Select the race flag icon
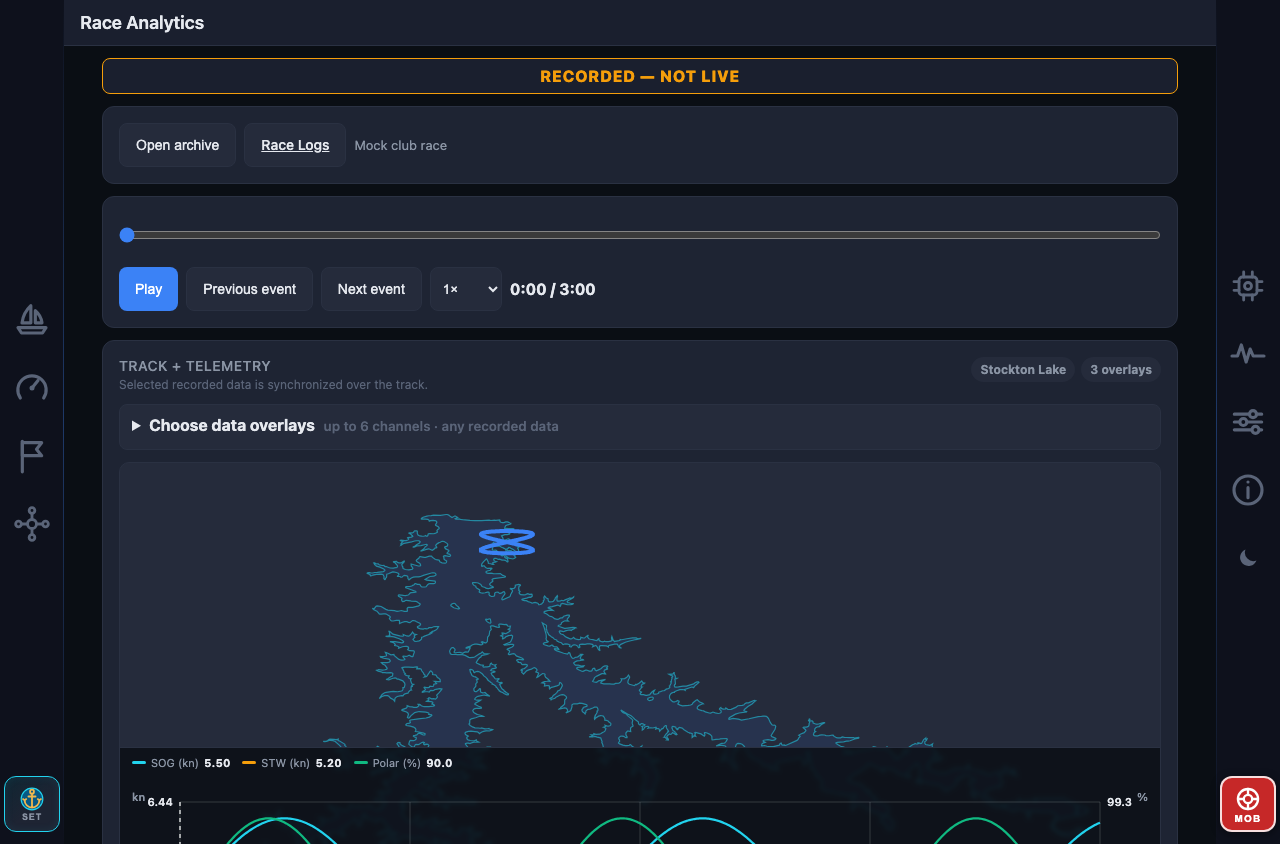This screenshot has height=844, width=1280. click(32, 456)
